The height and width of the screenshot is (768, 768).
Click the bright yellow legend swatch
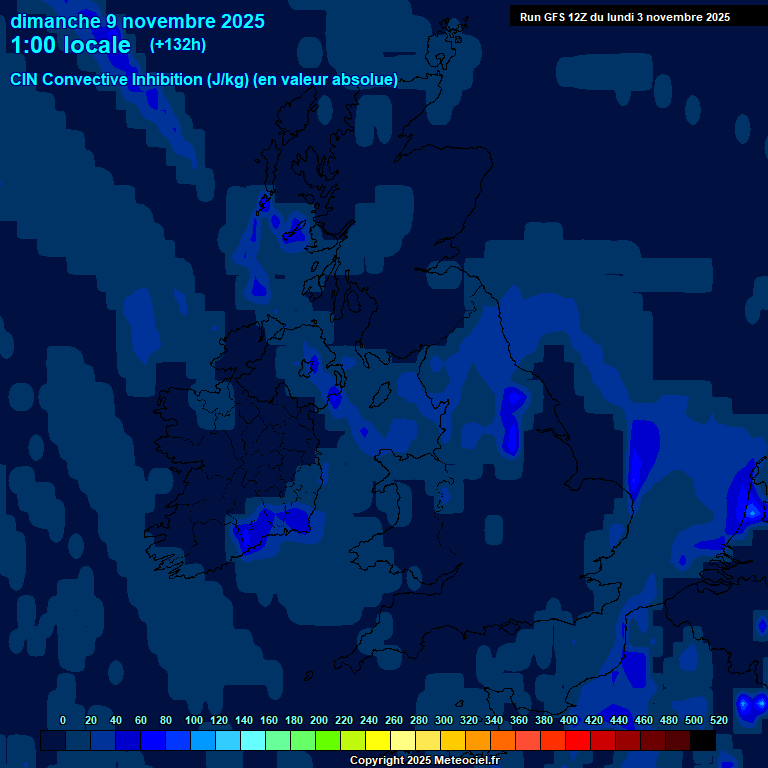(x=378, y=740)
